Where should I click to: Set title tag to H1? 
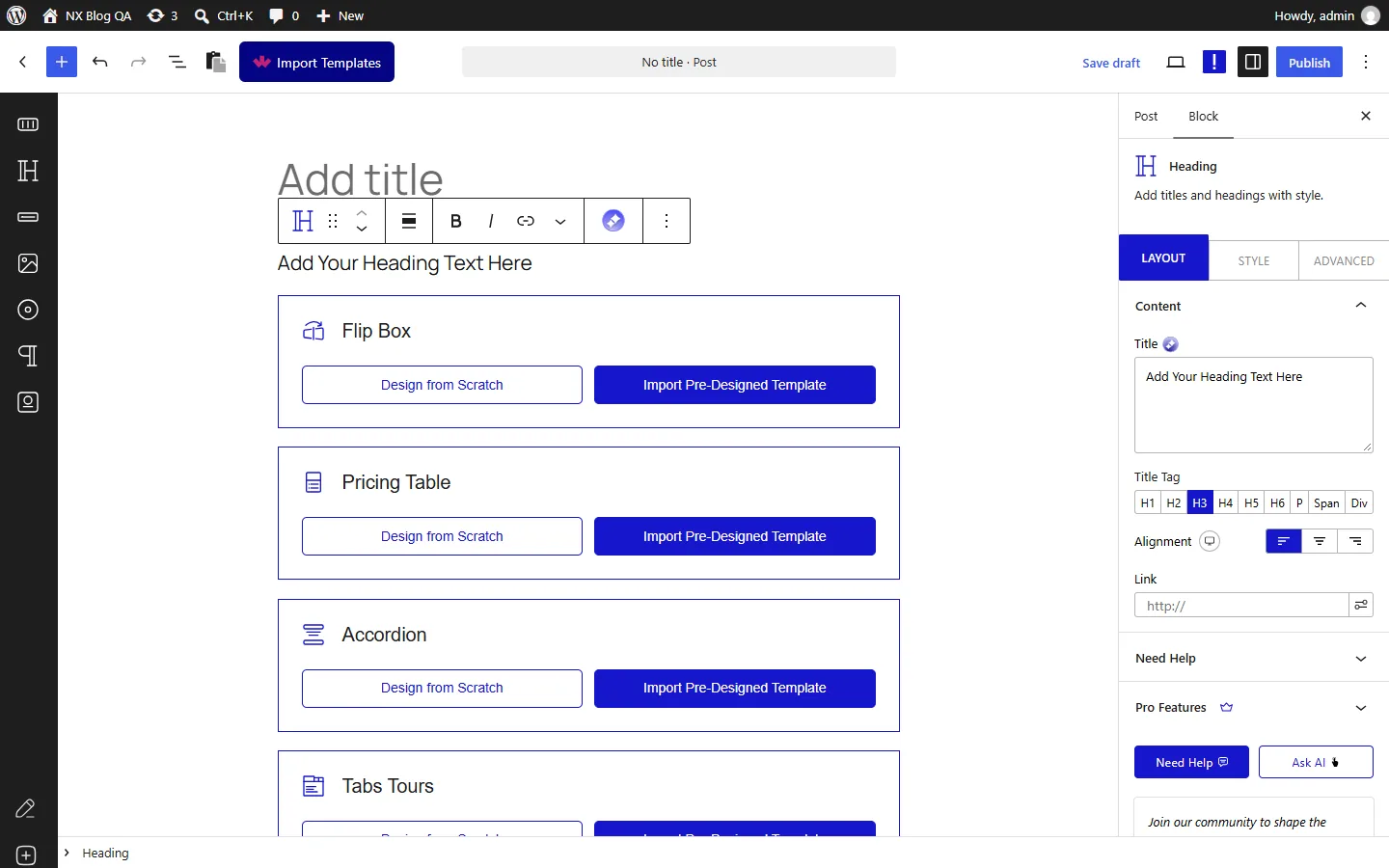[x=1148, y=502]
